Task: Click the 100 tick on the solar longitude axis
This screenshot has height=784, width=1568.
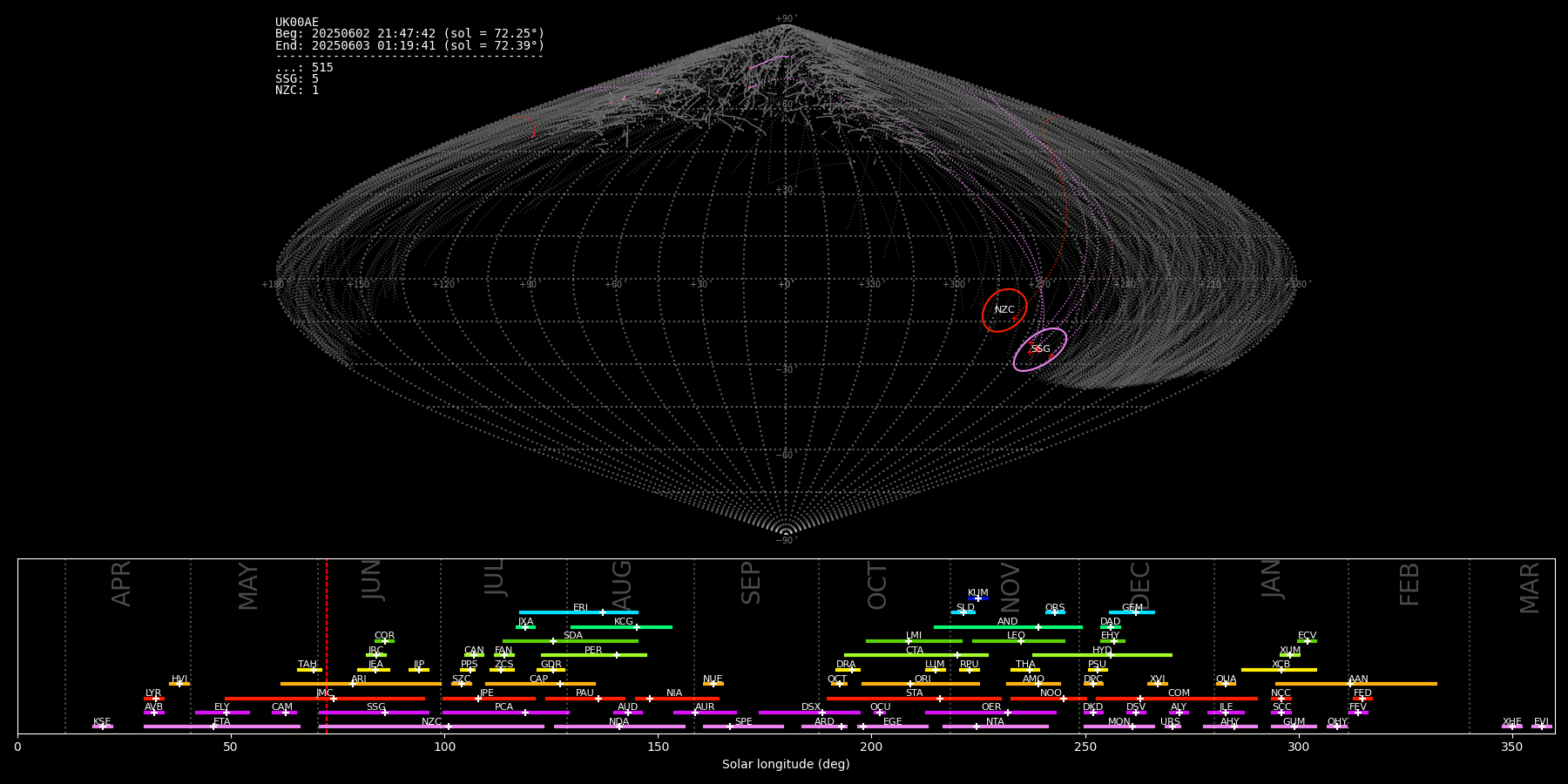Action: (x=444, y=746)
